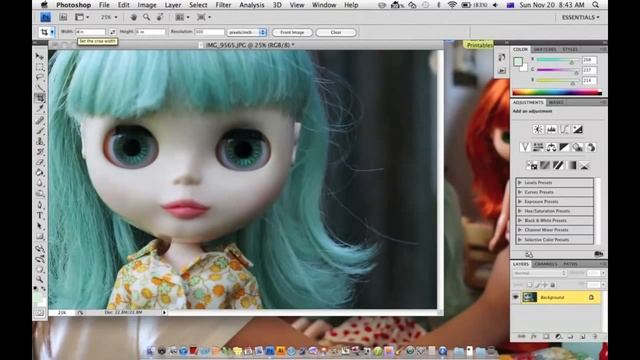Add an Exposure adjustment

click(577, 129)
